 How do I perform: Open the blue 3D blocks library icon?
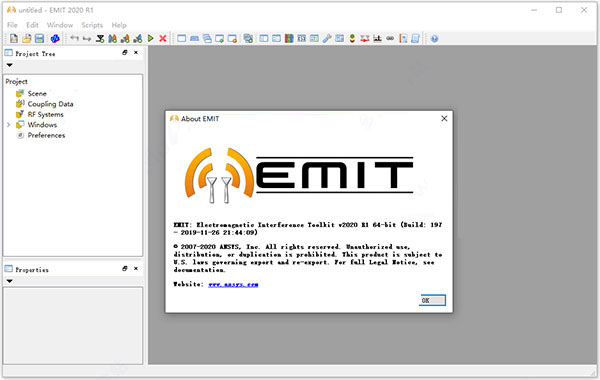coord(55,38)
